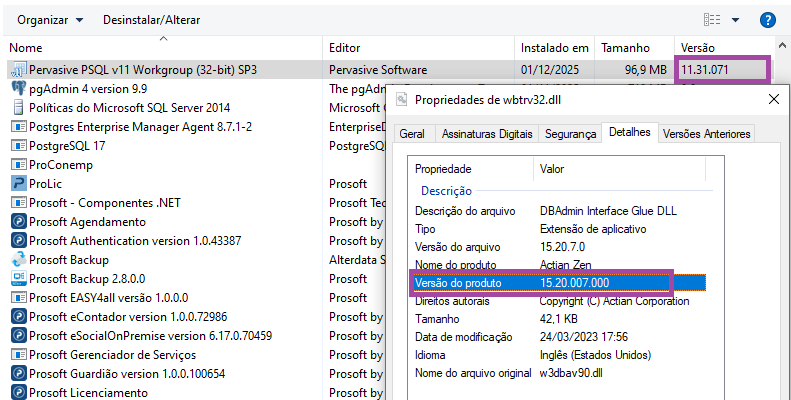The height and width of the screenshot is (400, 791).
Task: Open the Organizar dropdown menu
Action: click(50, 20)
